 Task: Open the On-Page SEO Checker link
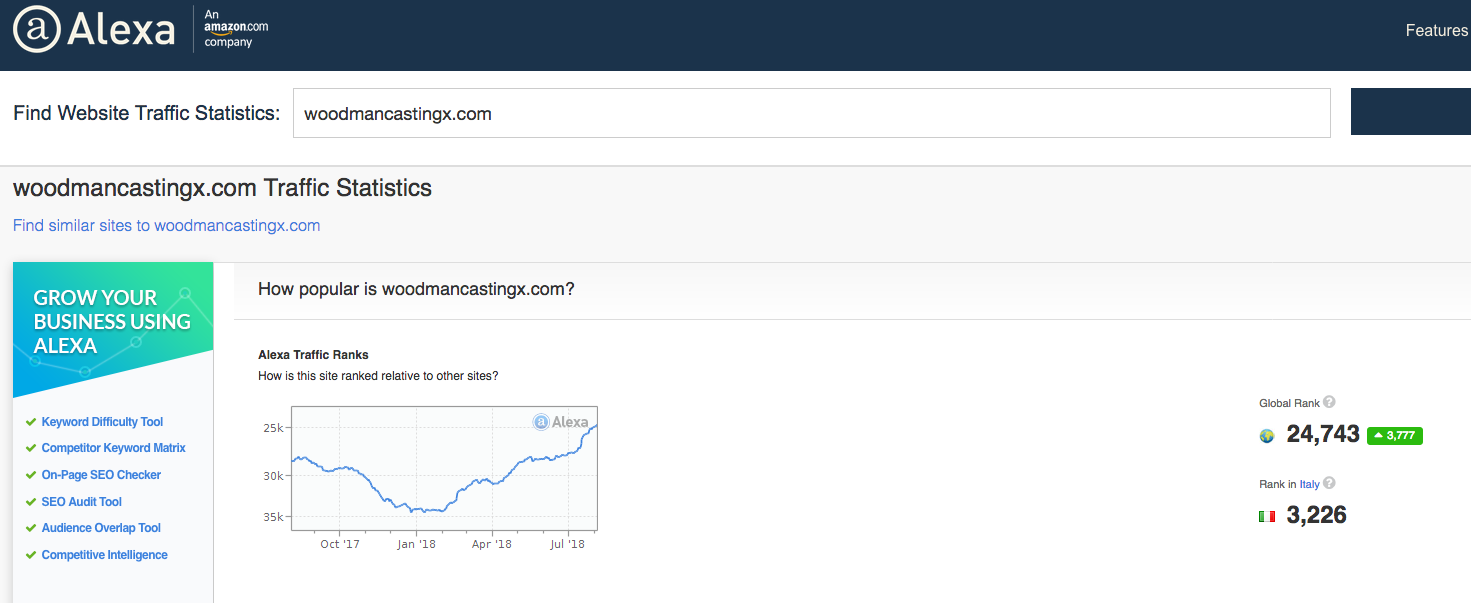click(x=101, y=475)
